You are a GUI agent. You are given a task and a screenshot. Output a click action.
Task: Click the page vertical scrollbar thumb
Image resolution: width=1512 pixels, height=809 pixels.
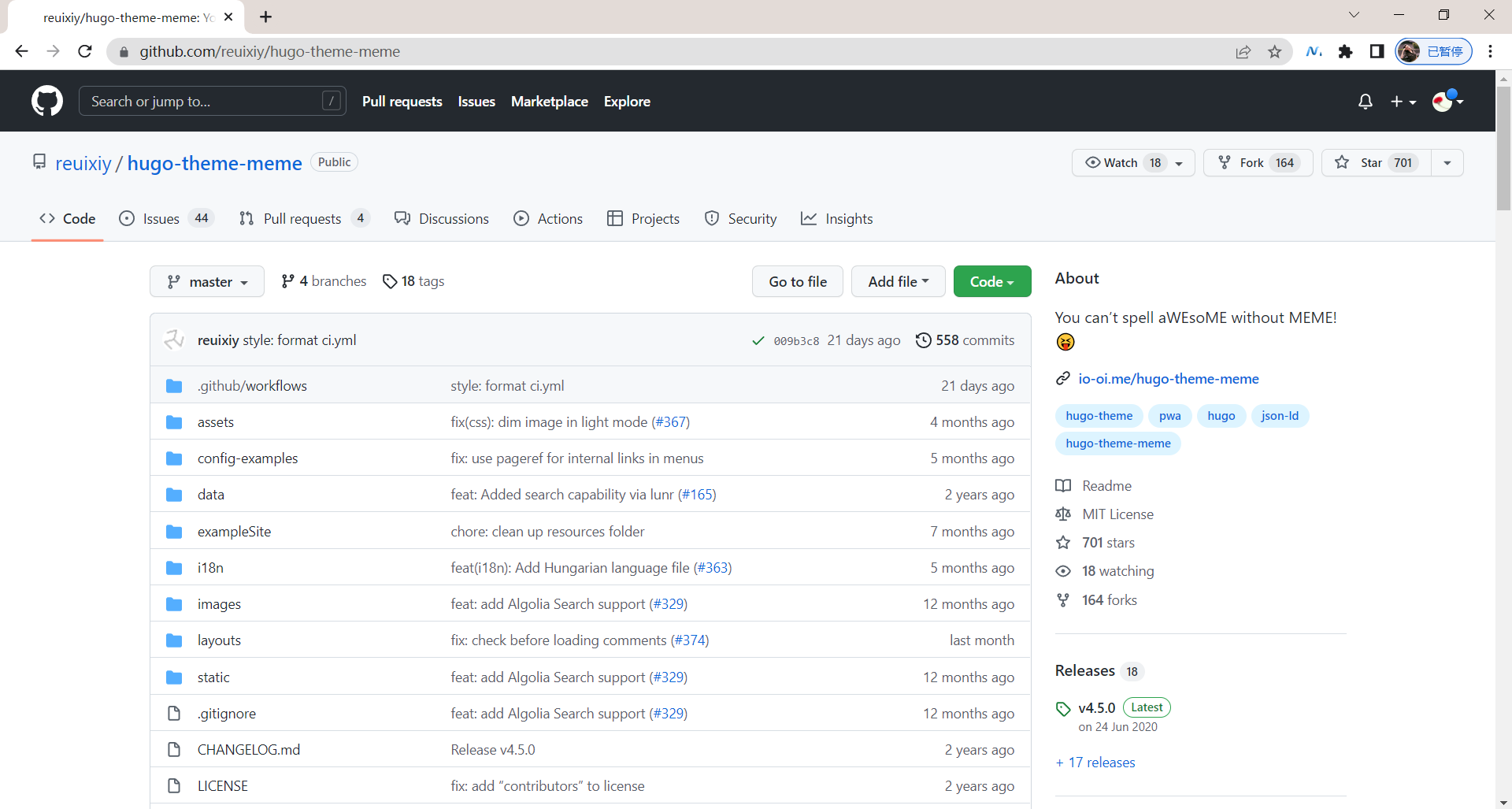click(x=1503, y=148)
